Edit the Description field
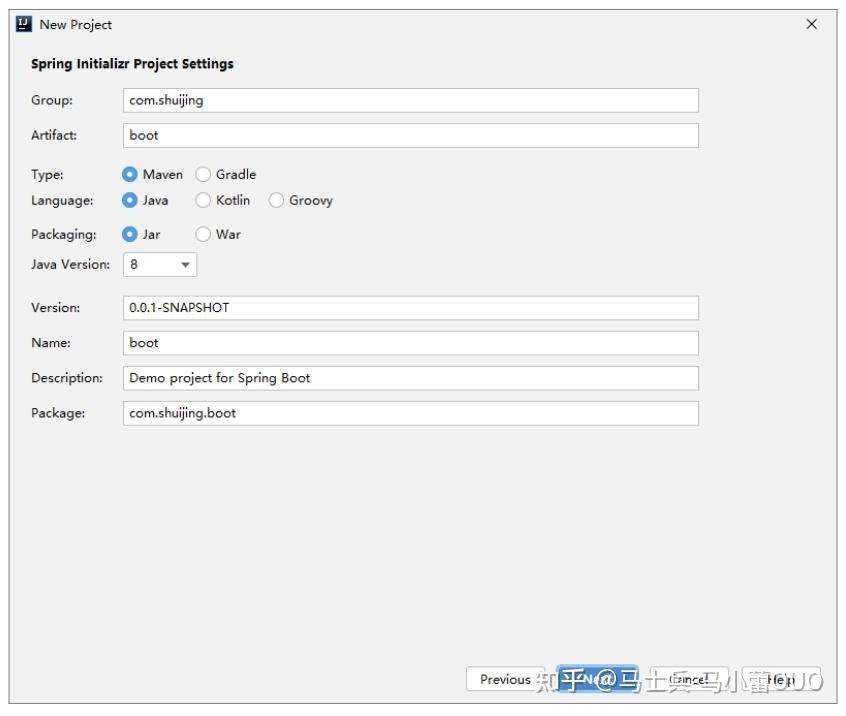This screenshot has height=716, width=846. [411, 378]
